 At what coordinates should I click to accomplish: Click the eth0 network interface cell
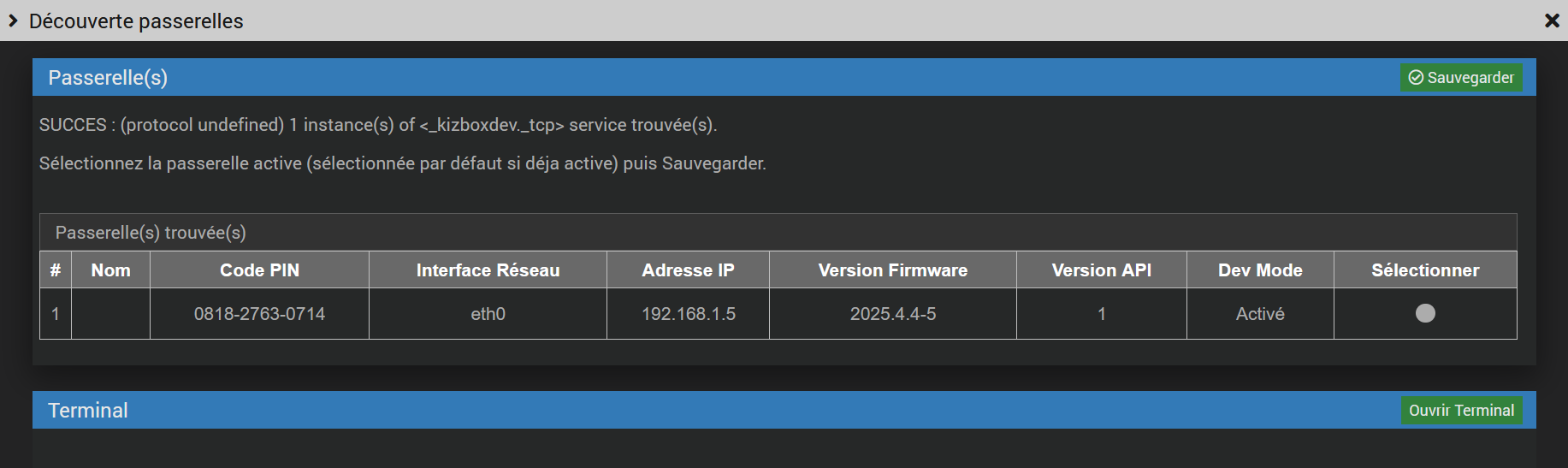click(x=488, y=314)
